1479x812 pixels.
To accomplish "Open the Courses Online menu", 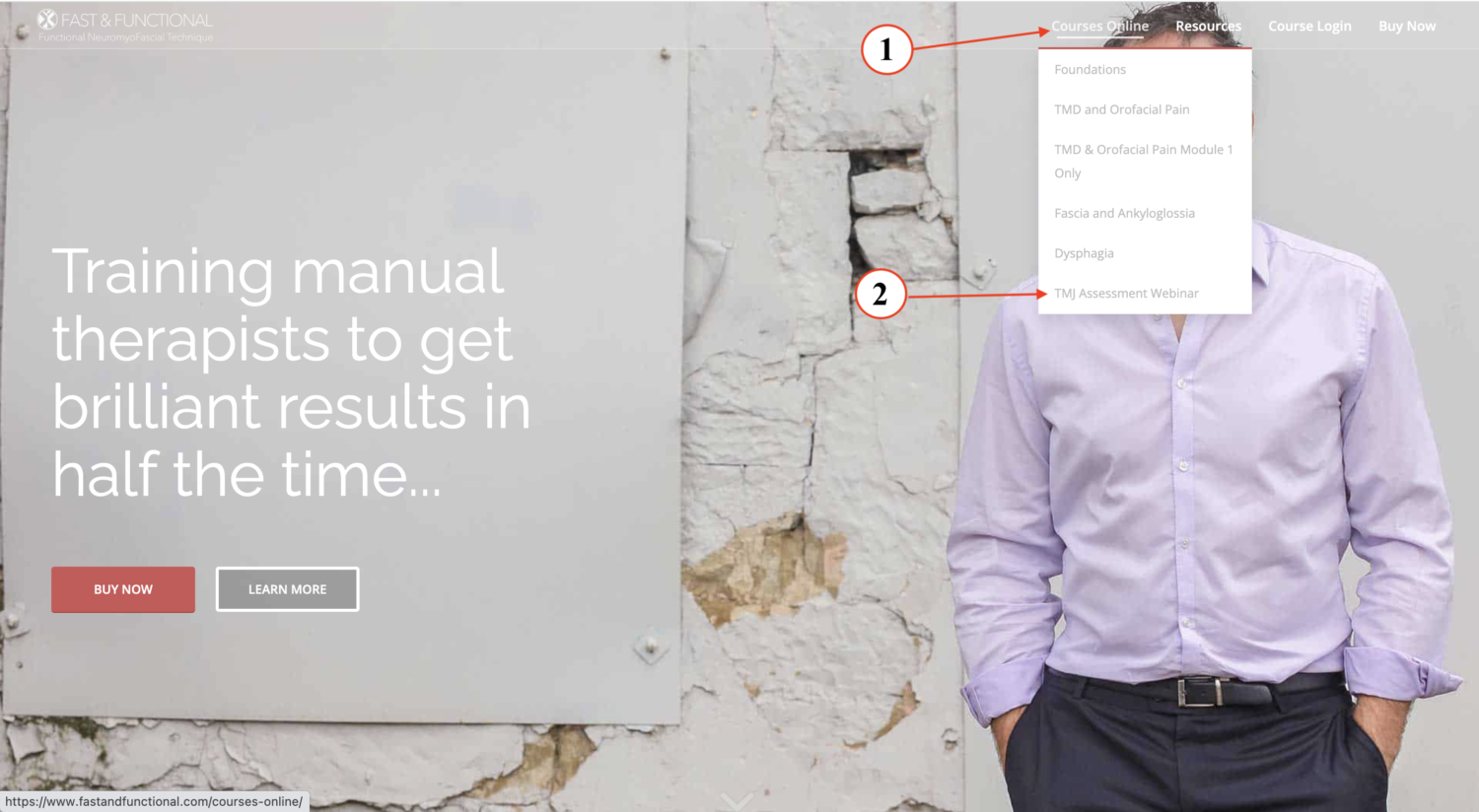I will [x=1099, y=26].
